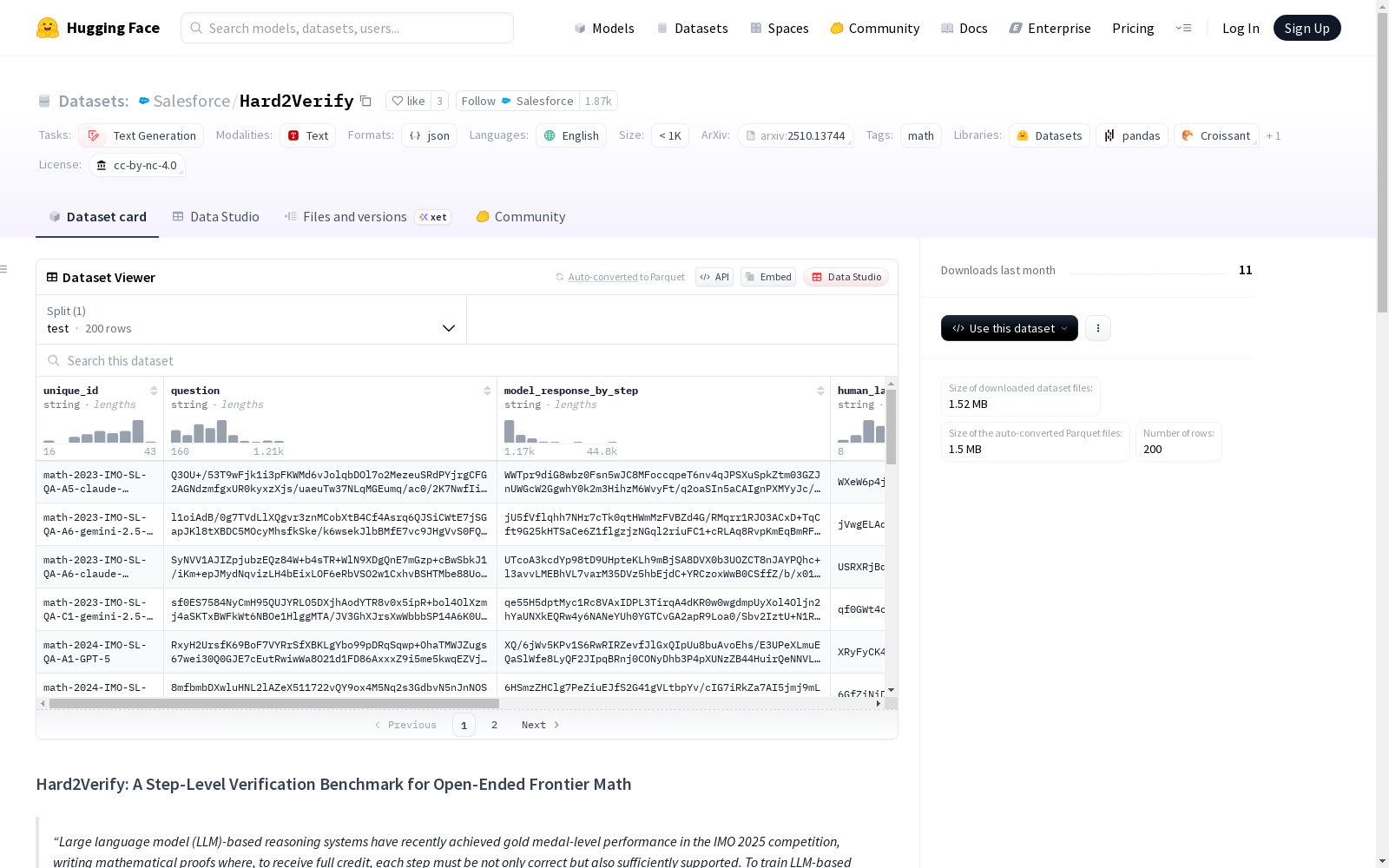This screenshot has height=868, width=1389.
Task: Click the 1.87k followers count
Action: point(598,101)
